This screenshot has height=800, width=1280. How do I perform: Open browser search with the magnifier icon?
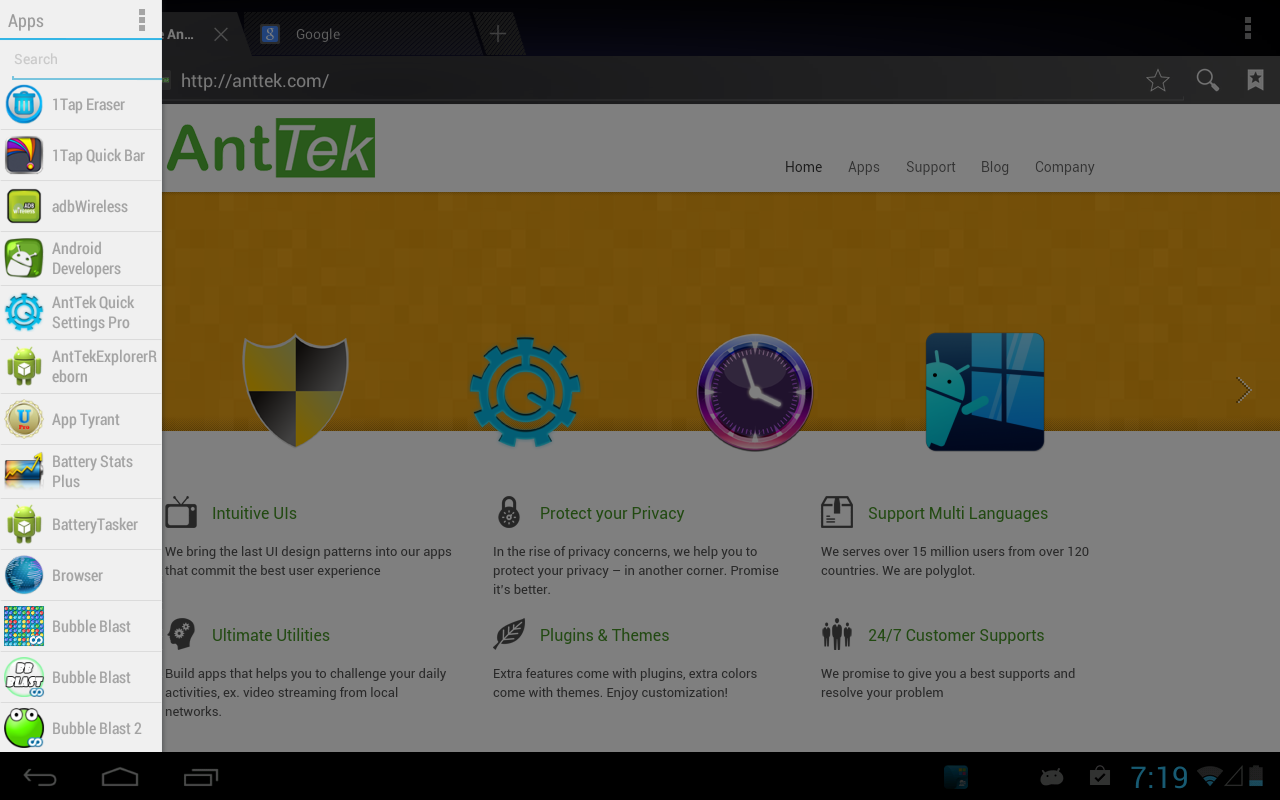tap(1207, 80)
